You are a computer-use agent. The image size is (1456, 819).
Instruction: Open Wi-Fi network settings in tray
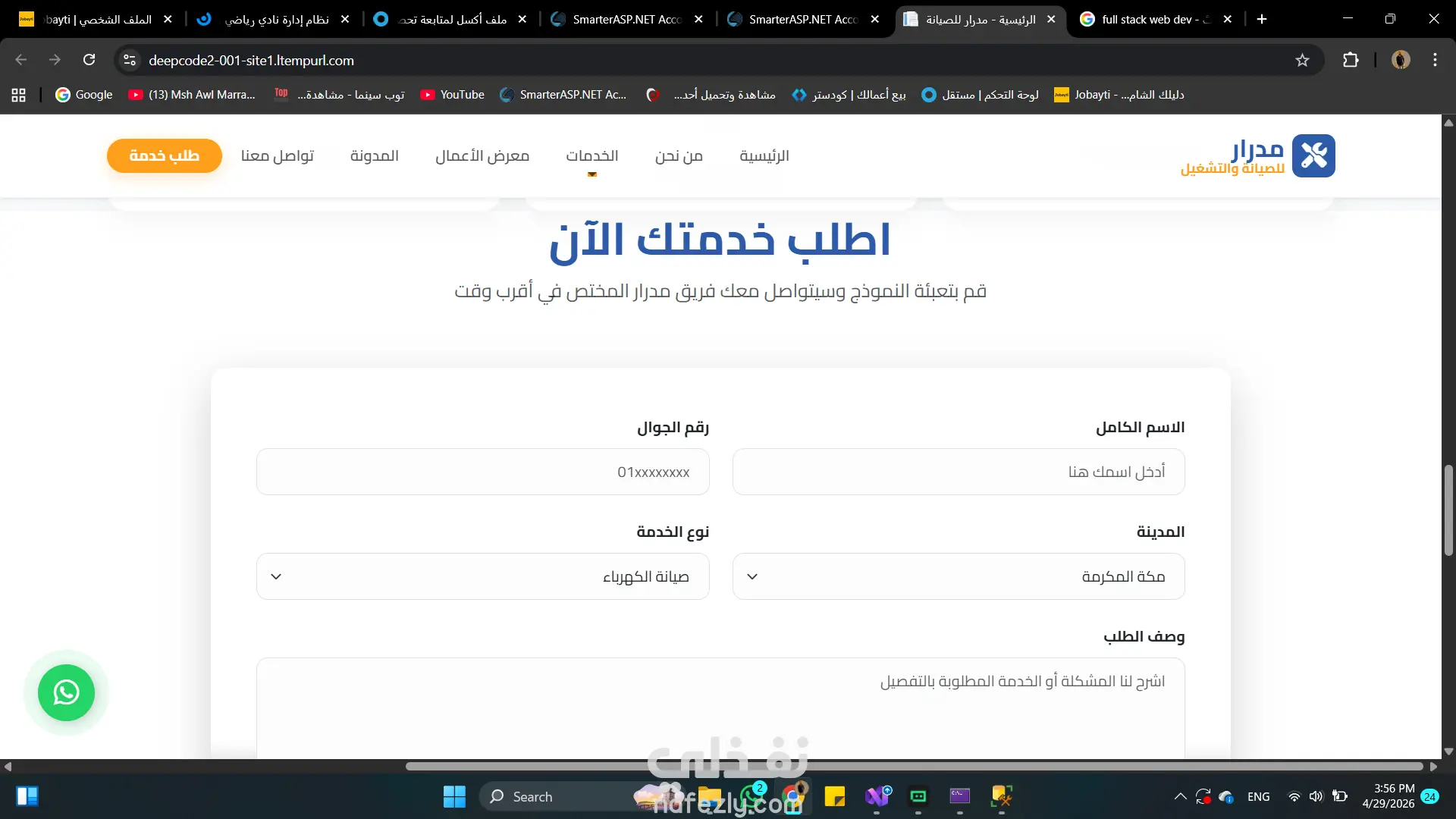(1294, 797)
